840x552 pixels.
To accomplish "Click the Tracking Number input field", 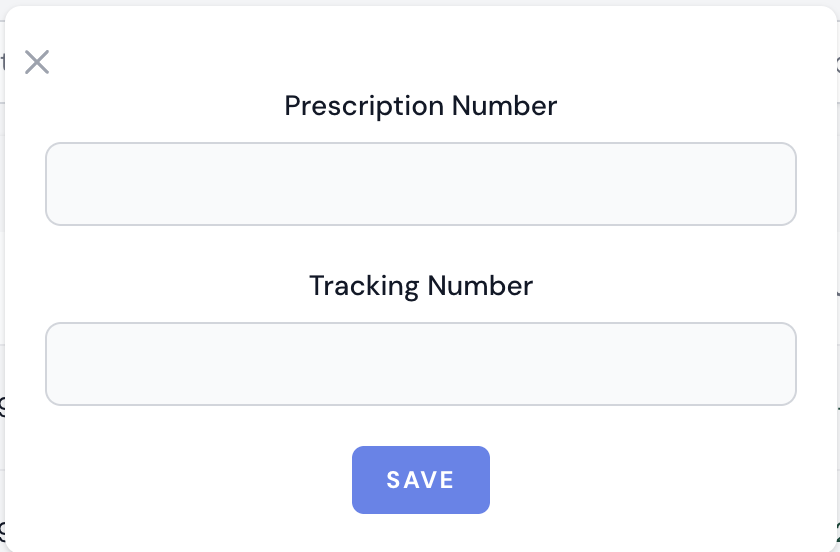I will click(420, 364).
